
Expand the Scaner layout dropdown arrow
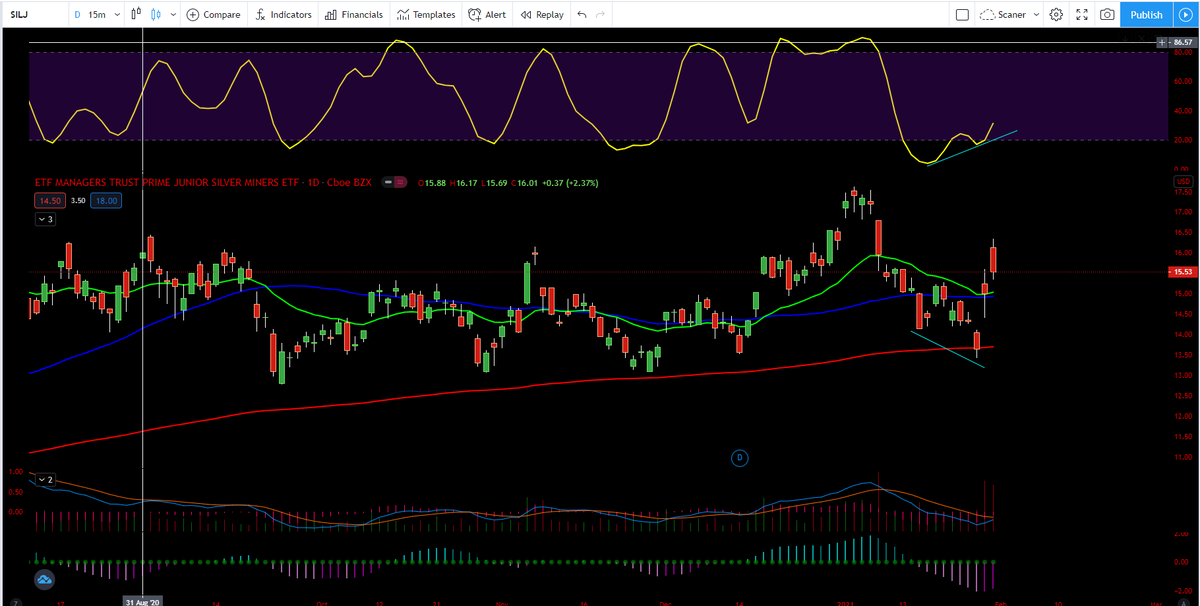(1036, 15)
